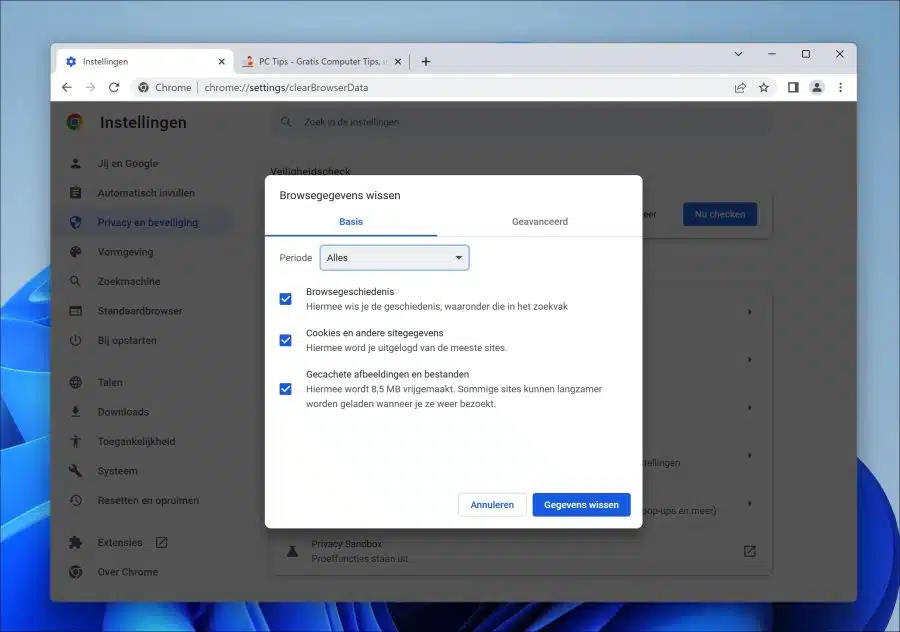Toggle Cookies en andere sitegegevens checkbox
Viewport: 900px width, 632px height.
285,340
